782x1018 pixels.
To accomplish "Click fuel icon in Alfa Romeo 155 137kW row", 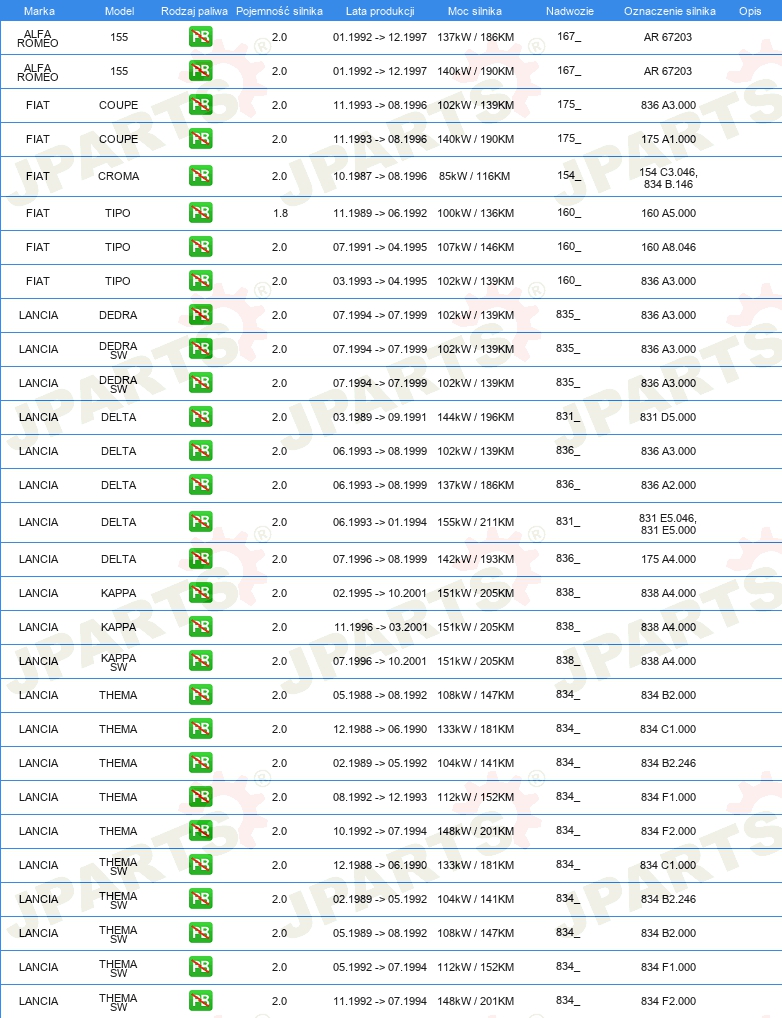I will tap(201, 37).
